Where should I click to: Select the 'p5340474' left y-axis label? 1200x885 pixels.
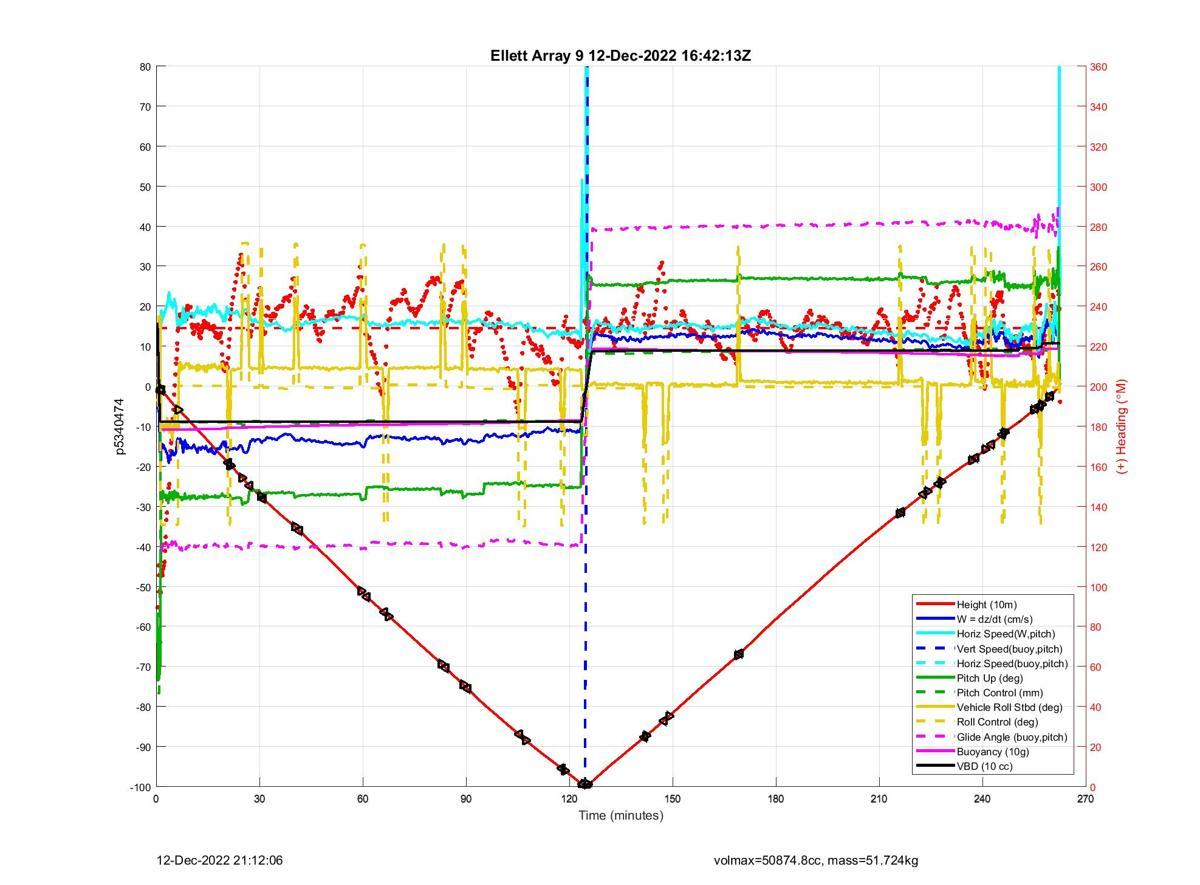coord(118,427)
